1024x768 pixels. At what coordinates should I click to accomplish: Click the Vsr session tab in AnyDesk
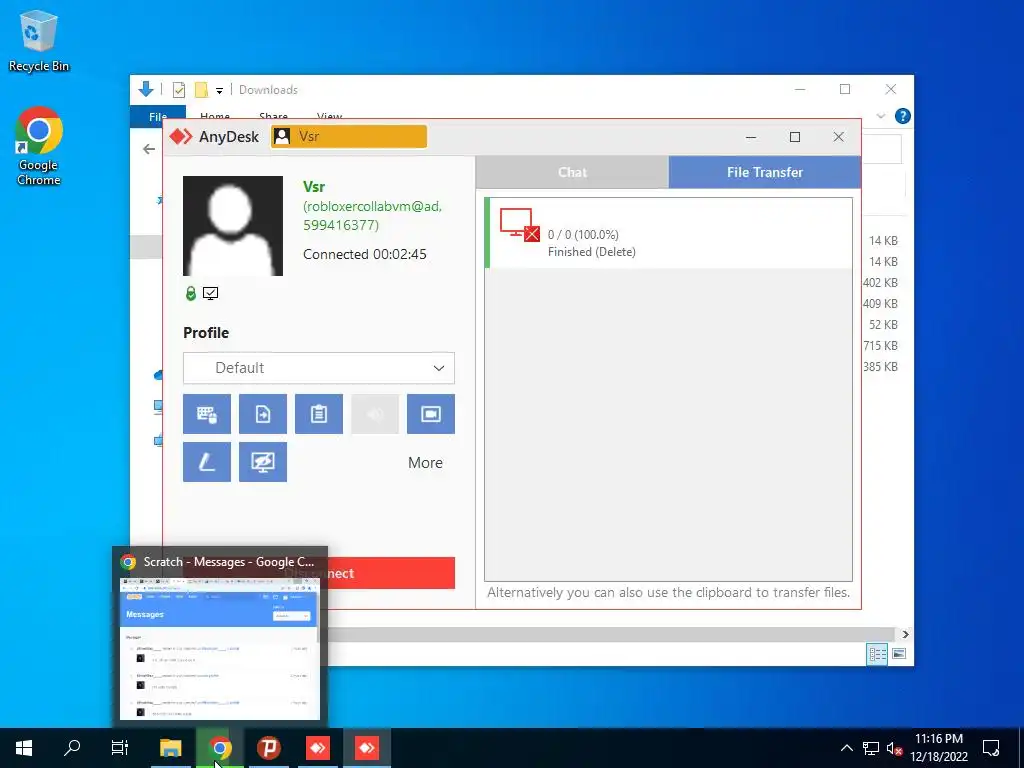[x=349, y=136]
